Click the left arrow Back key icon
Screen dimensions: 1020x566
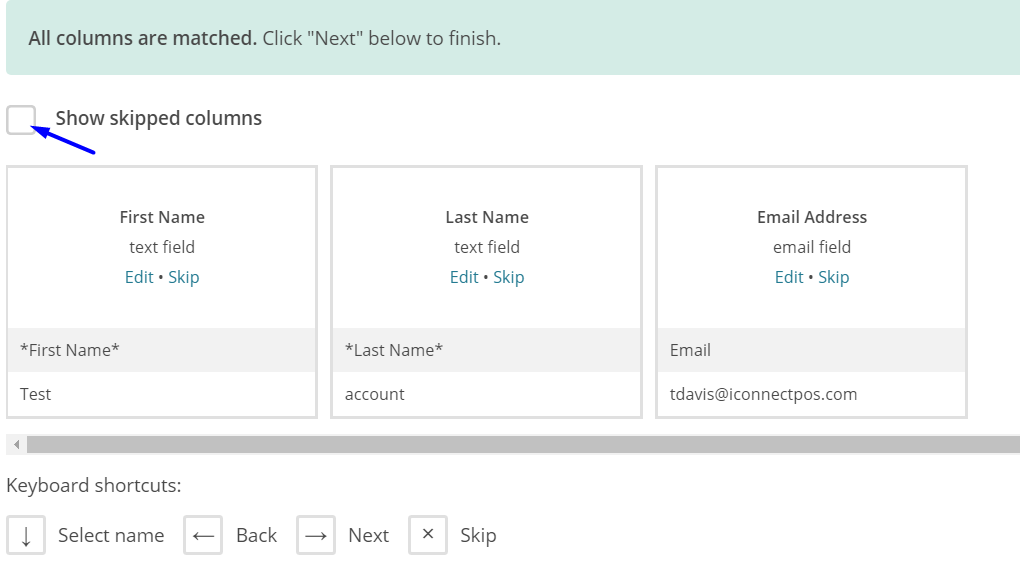coord(203,535)
